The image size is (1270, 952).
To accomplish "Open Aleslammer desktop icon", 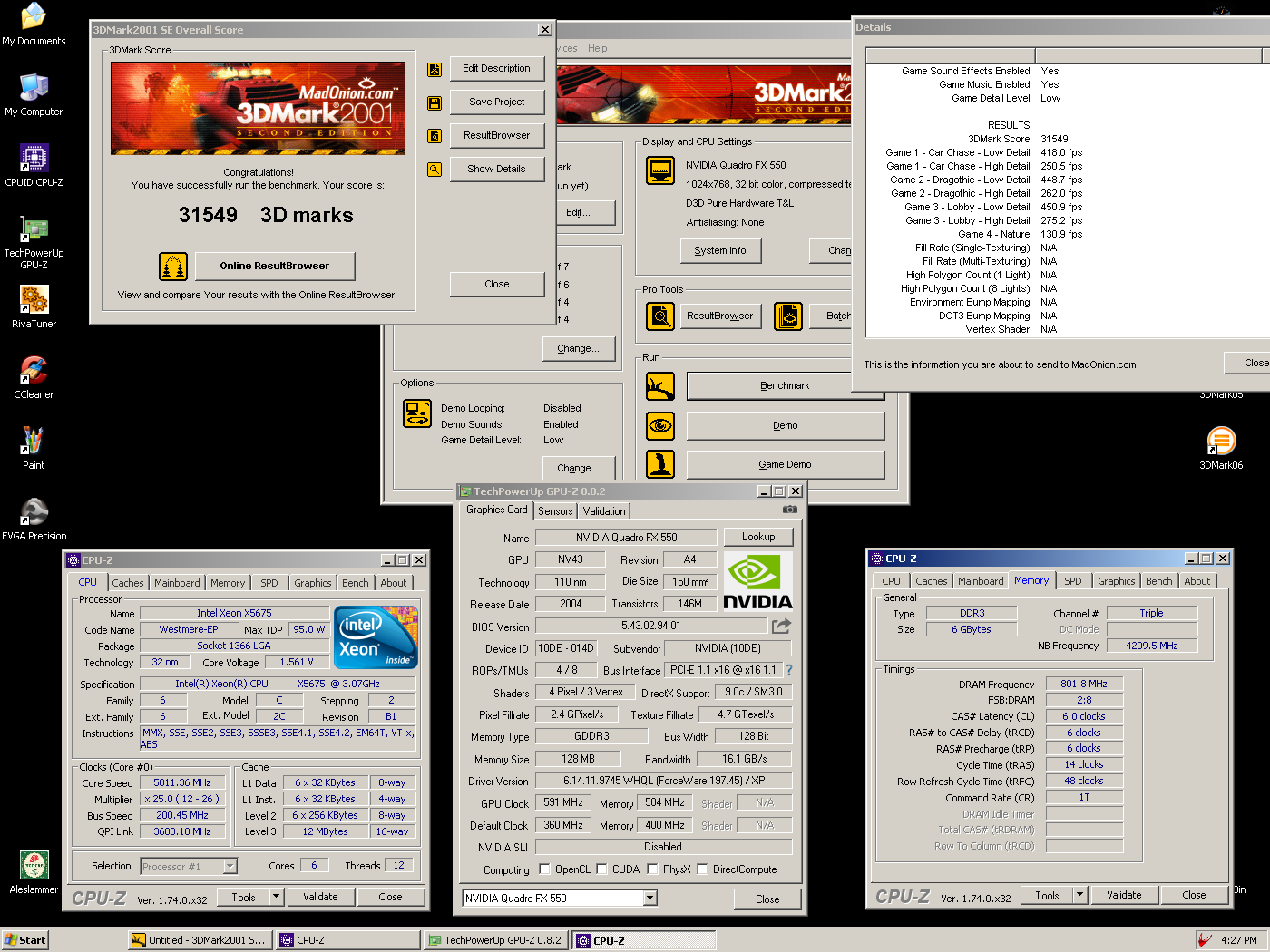I will click(34, 873).
